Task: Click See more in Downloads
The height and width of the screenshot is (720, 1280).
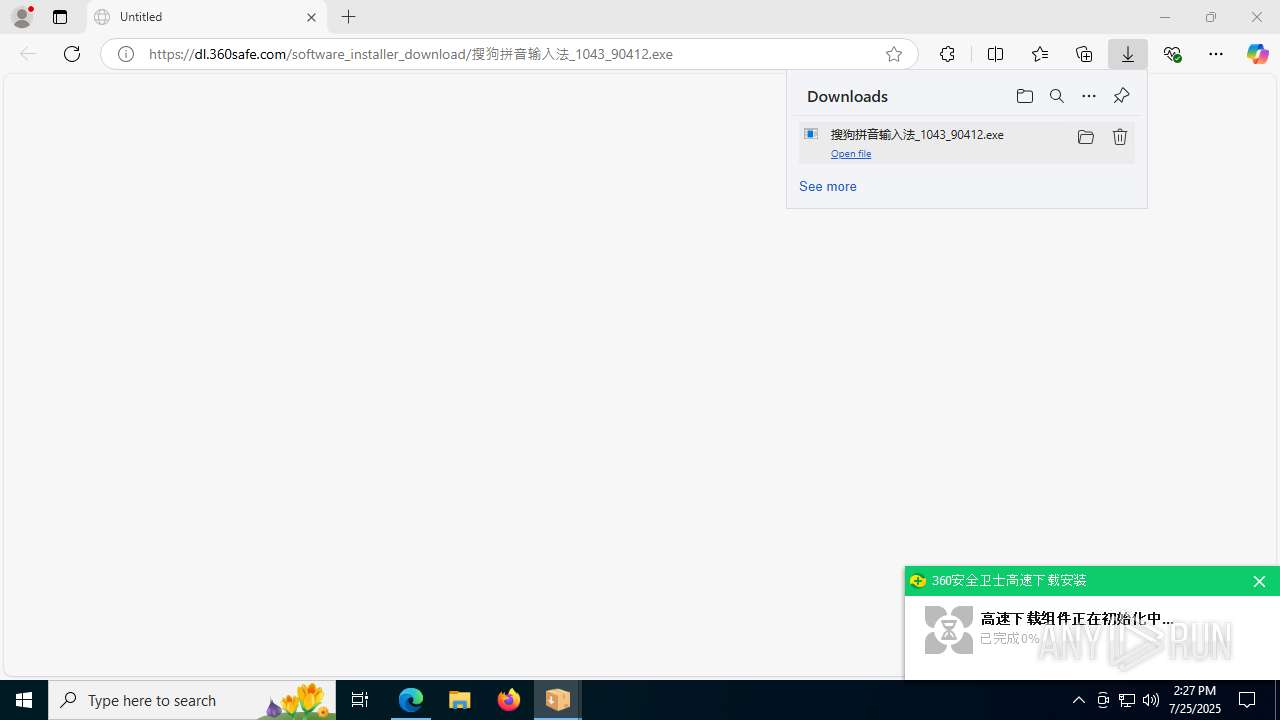Action: pyautogui.click(x=828, y=186)
